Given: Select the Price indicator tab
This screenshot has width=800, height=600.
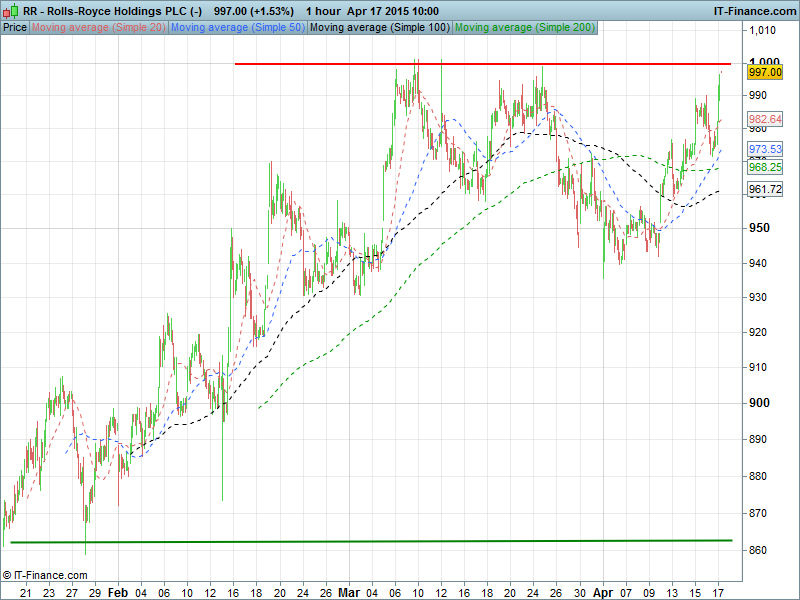Looking at the screenshot, I should [x=15, y=27].
